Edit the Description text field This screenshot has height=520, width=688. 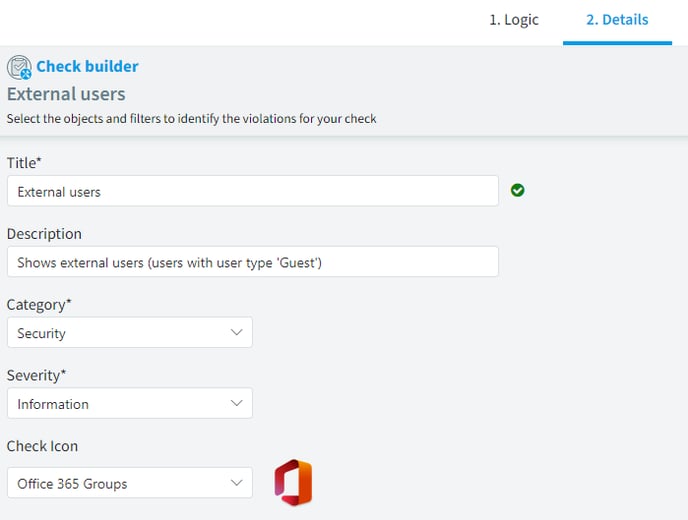pyautogui.click(x=253, y=262)
